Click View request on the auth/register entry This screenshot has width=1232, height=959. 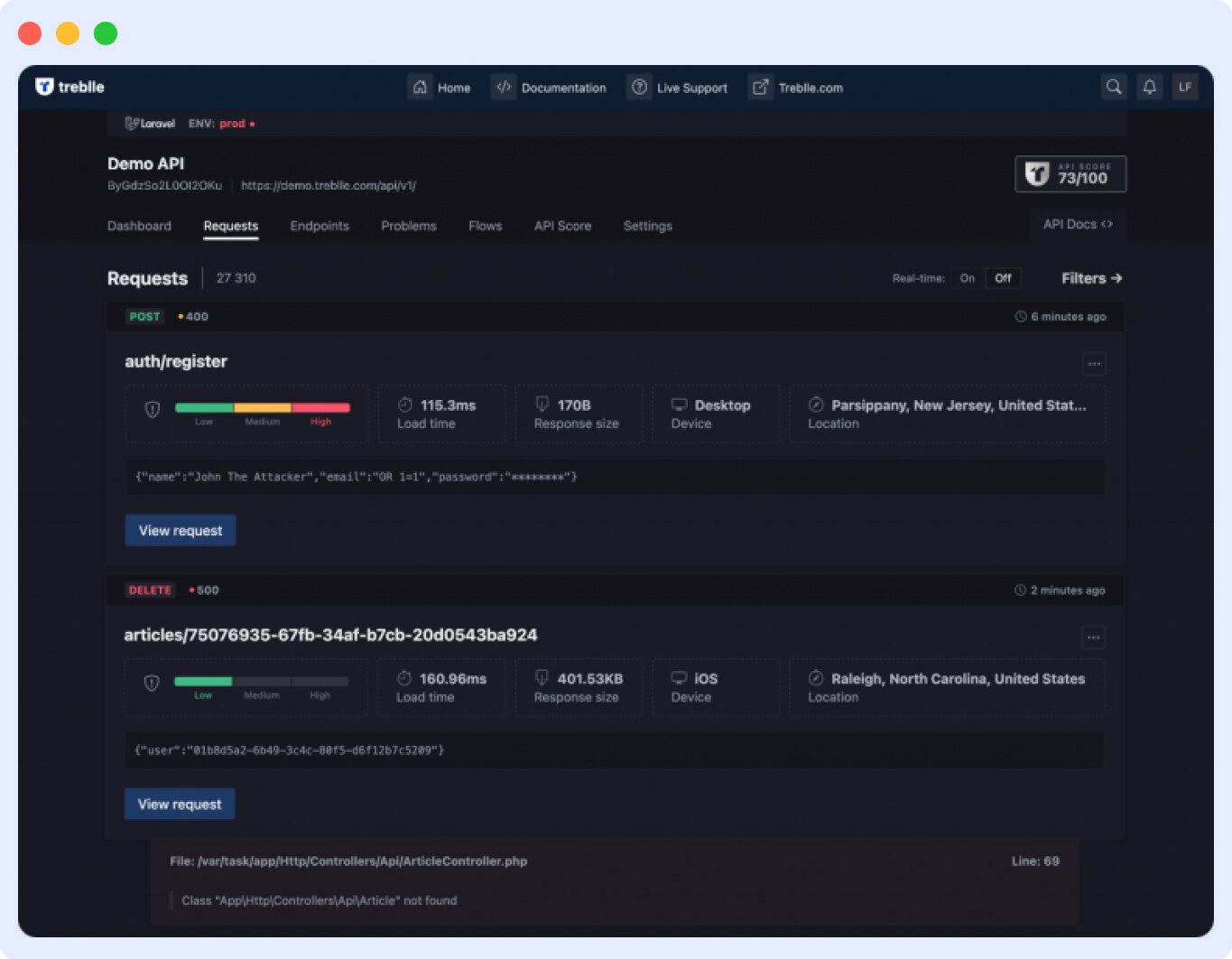click(x=180, y=530)
